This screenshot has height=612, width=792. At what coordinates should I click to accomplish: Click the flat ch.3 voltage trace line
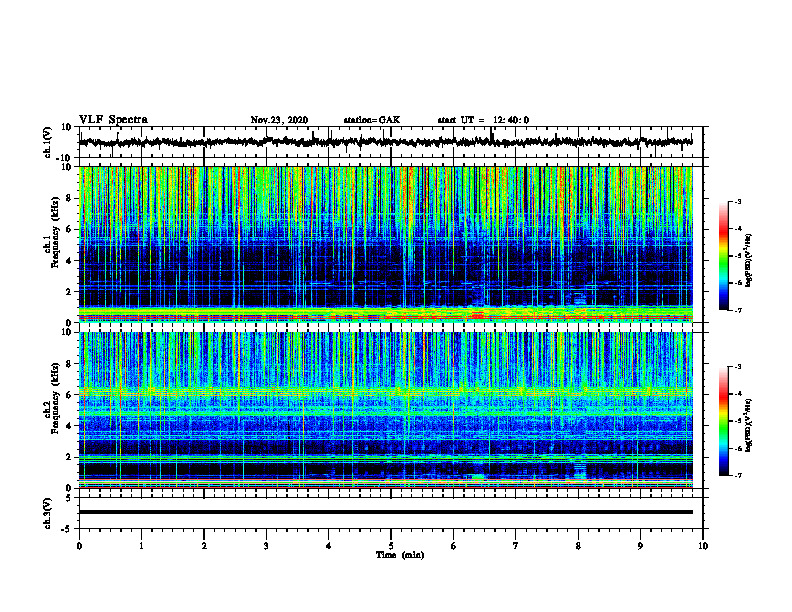(x=385, y=512)
